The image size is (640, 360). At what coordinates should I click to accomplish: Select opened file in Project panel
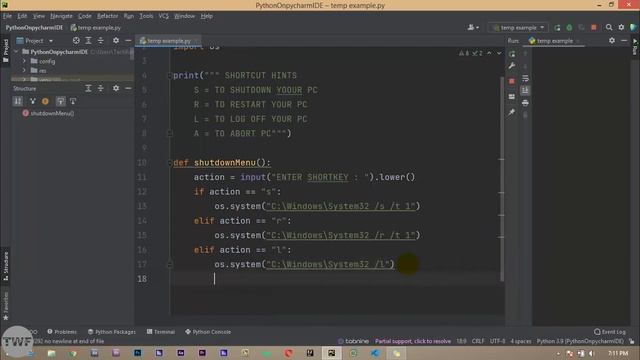point(76,40)
